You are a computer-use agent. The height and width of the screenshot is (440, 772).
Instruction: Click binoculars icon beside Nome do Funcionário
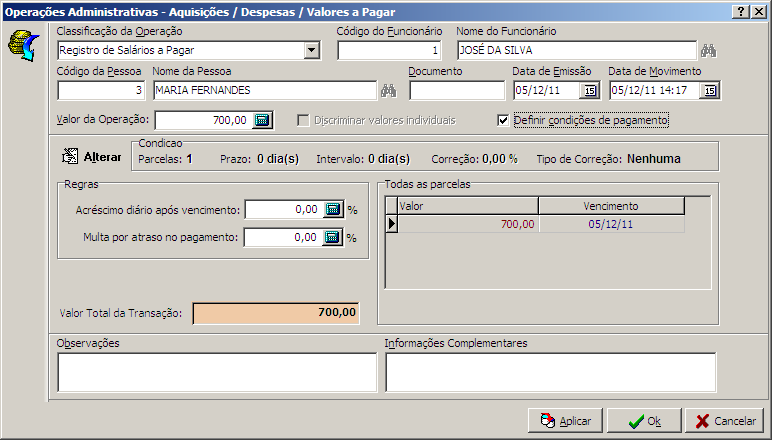click(x=709, y=51)
